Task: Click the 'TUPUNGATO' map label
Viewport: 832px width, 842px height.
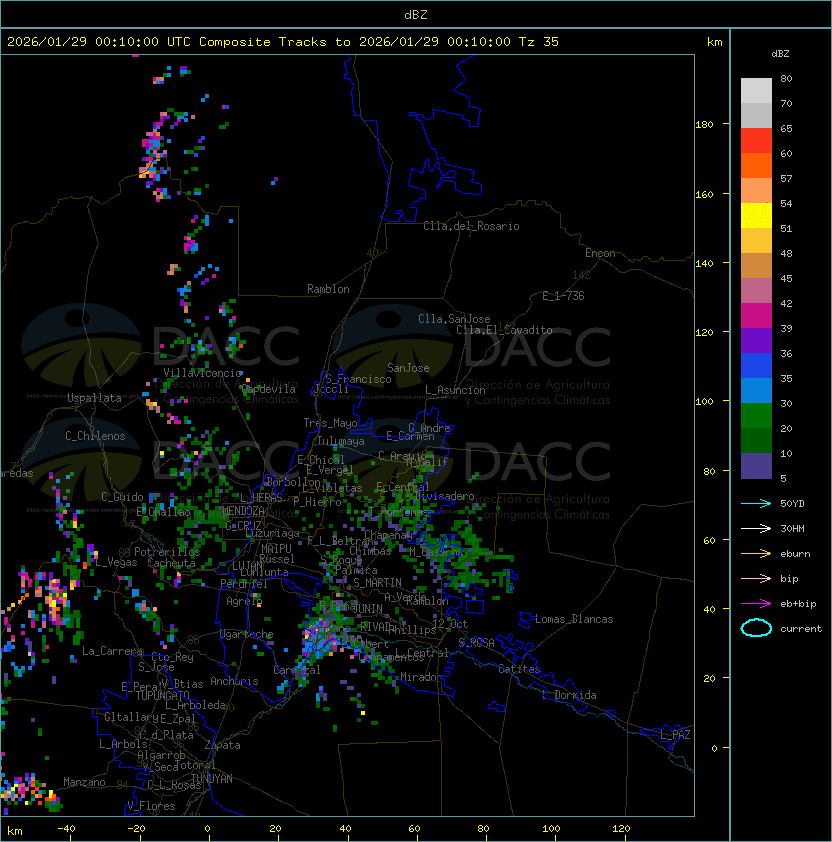Action: (x=162, y=696)
